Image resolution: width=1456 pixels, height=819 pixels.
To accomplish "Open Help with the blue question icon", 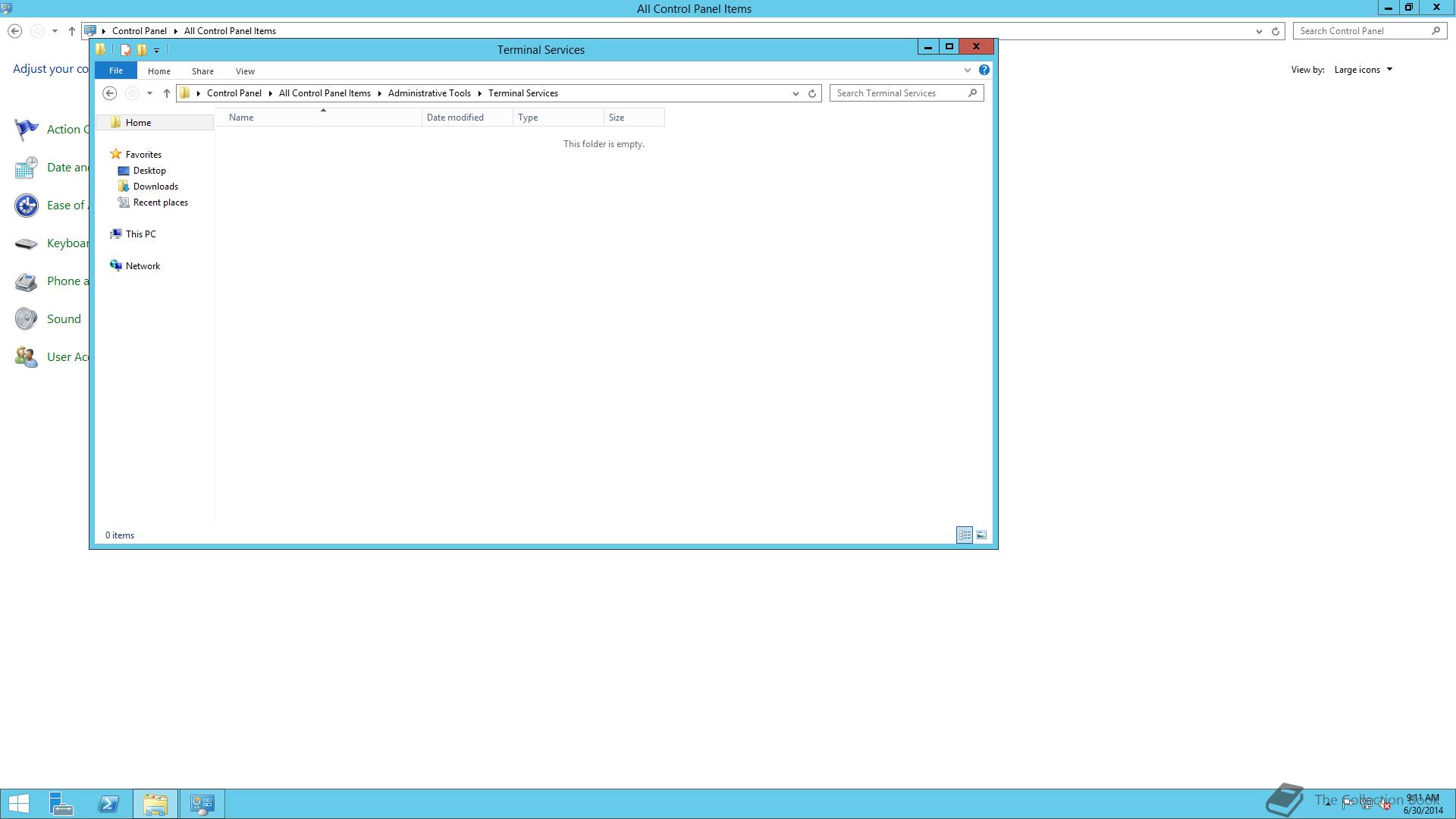I will 984,70.
